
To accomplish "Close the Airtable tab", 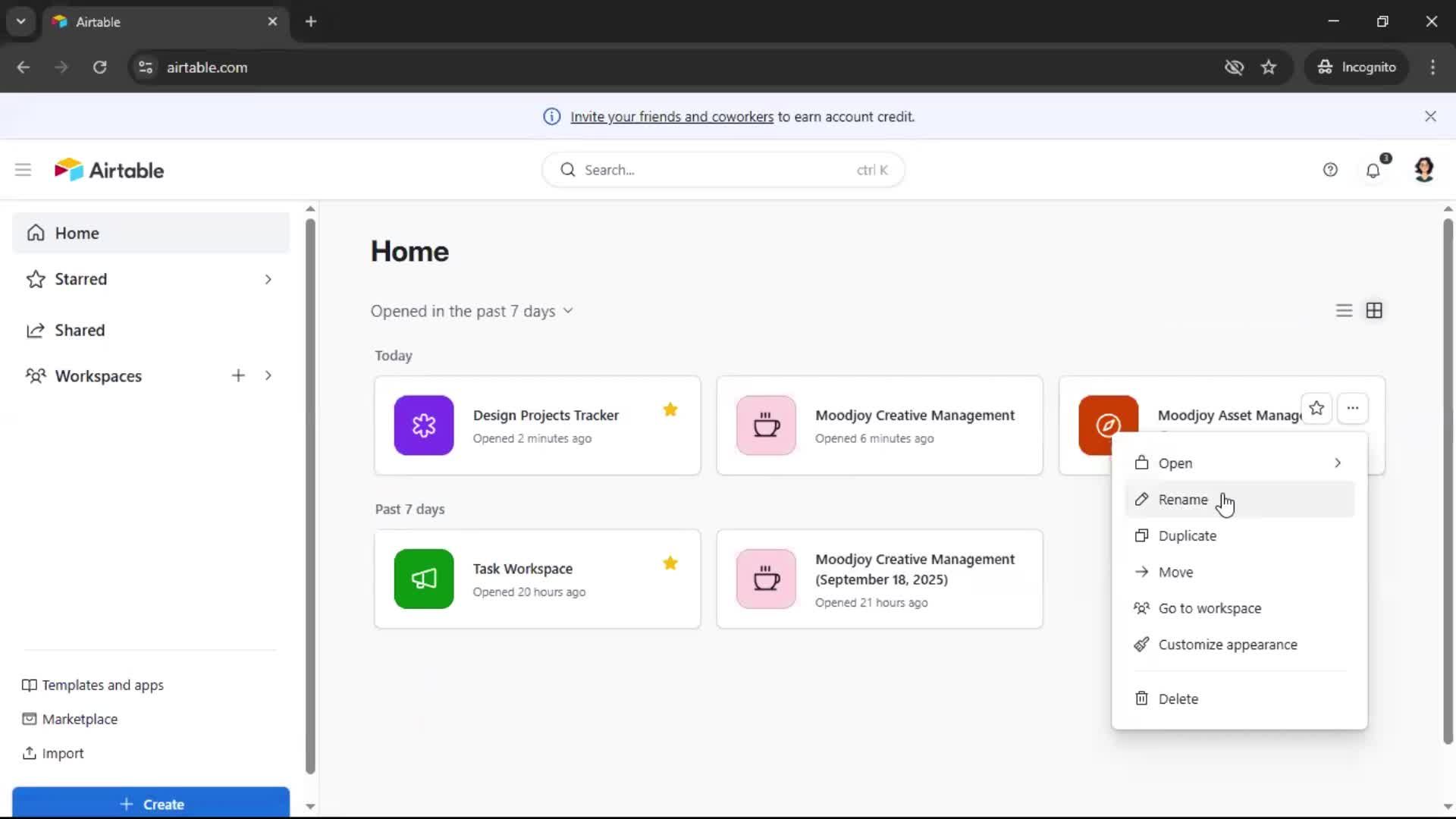I will point(272,21).
